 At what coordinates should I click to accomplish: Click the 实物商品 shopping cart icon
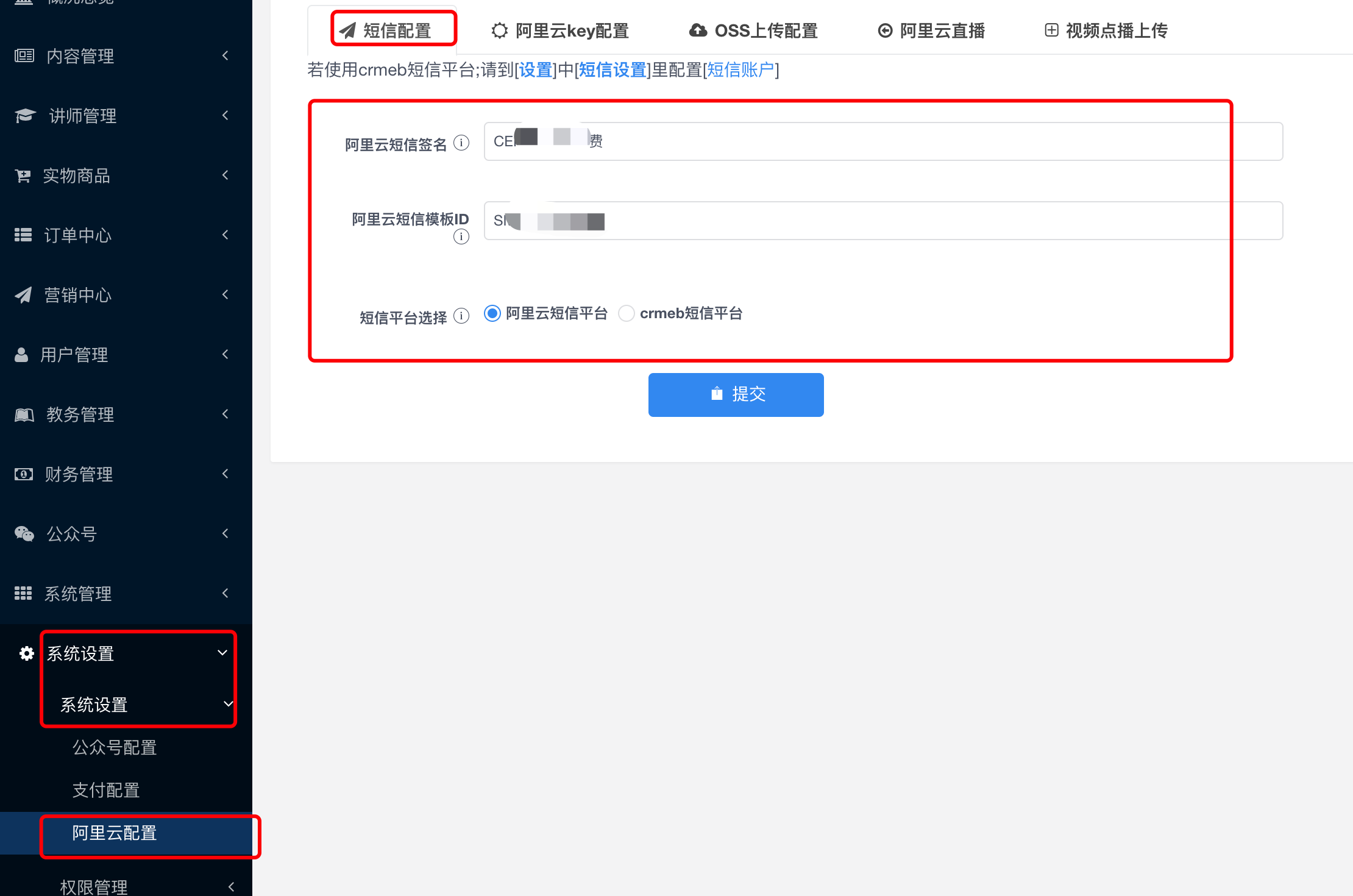point(23,176)
